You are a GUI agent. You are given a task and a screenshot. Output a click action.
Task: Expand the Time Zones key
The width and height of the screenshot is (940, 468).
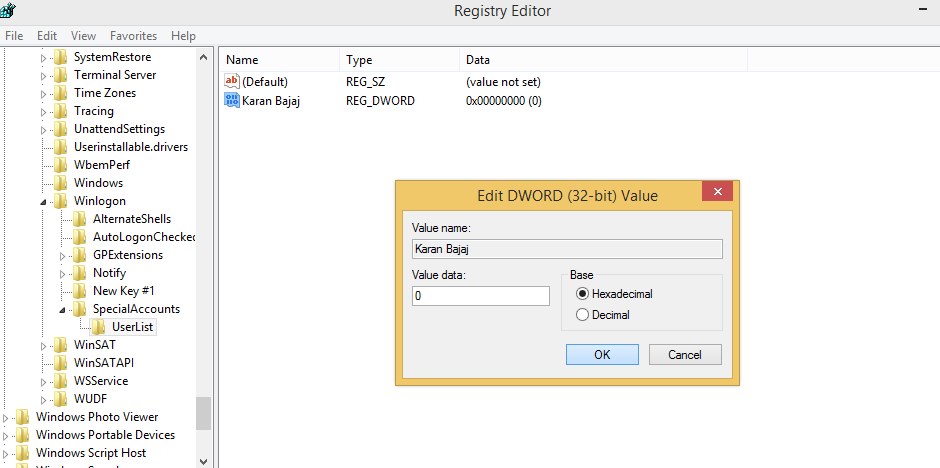(43, 94)
